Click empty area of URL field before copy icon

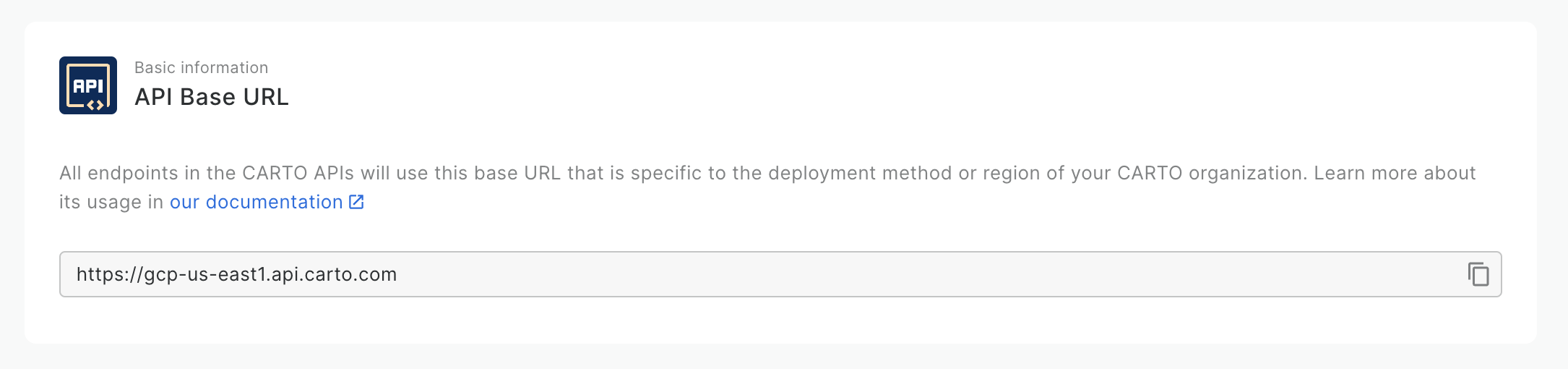[925, 274]
